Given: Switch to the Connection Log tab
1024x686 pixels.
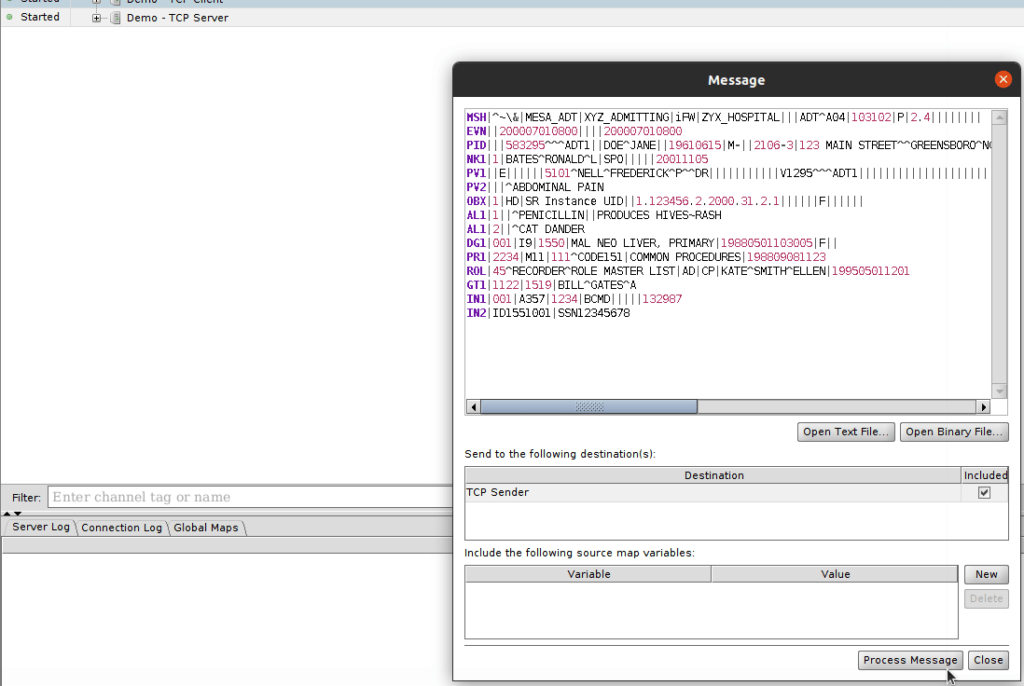Looking at the screenshot, I should pos(121,527).
